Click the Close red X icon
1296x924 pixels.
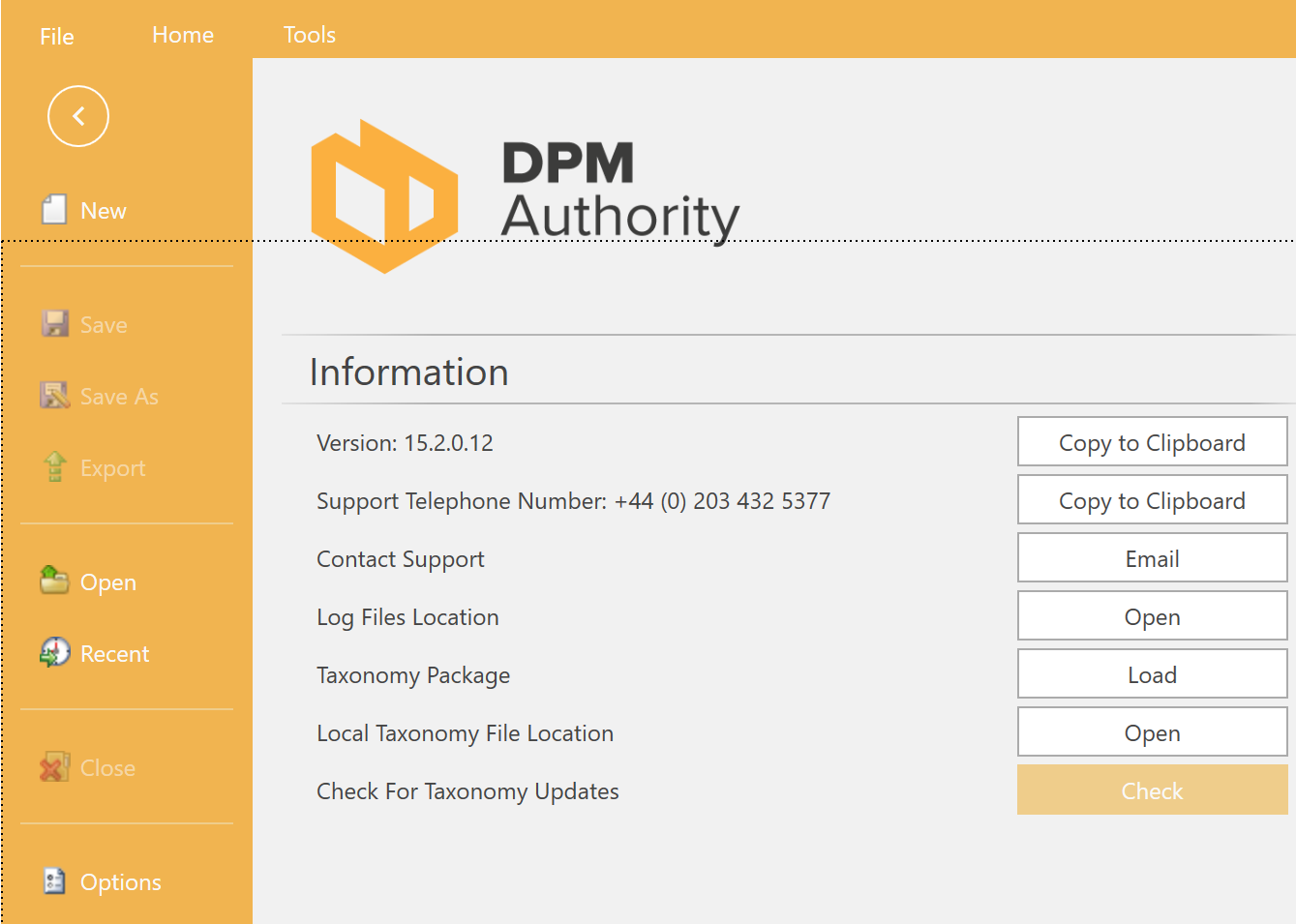point(54,766)
